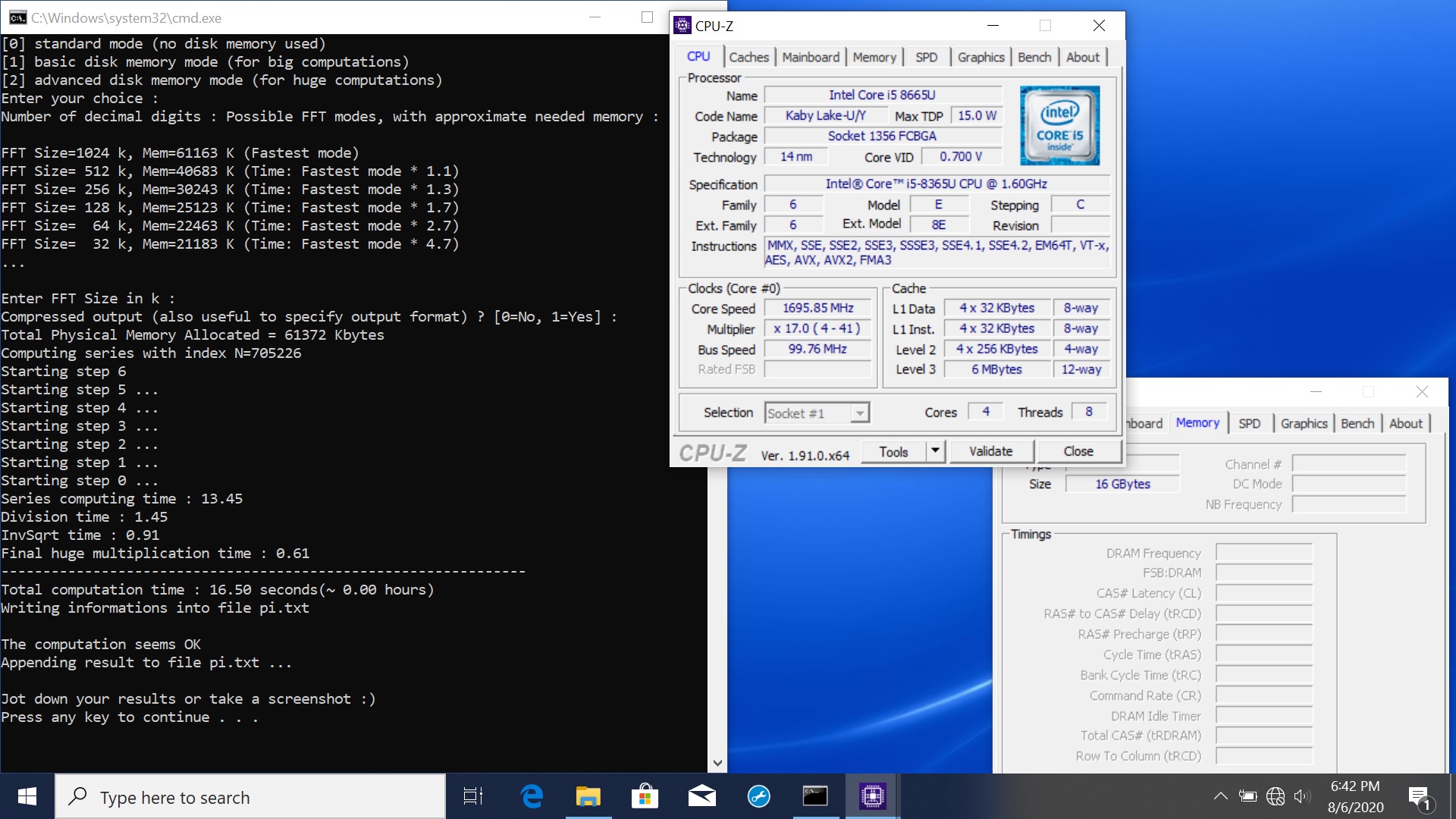Viewport: 1456px width, 819px height.
Task: Show hidden system tray icons
Action: point(1220,796)
